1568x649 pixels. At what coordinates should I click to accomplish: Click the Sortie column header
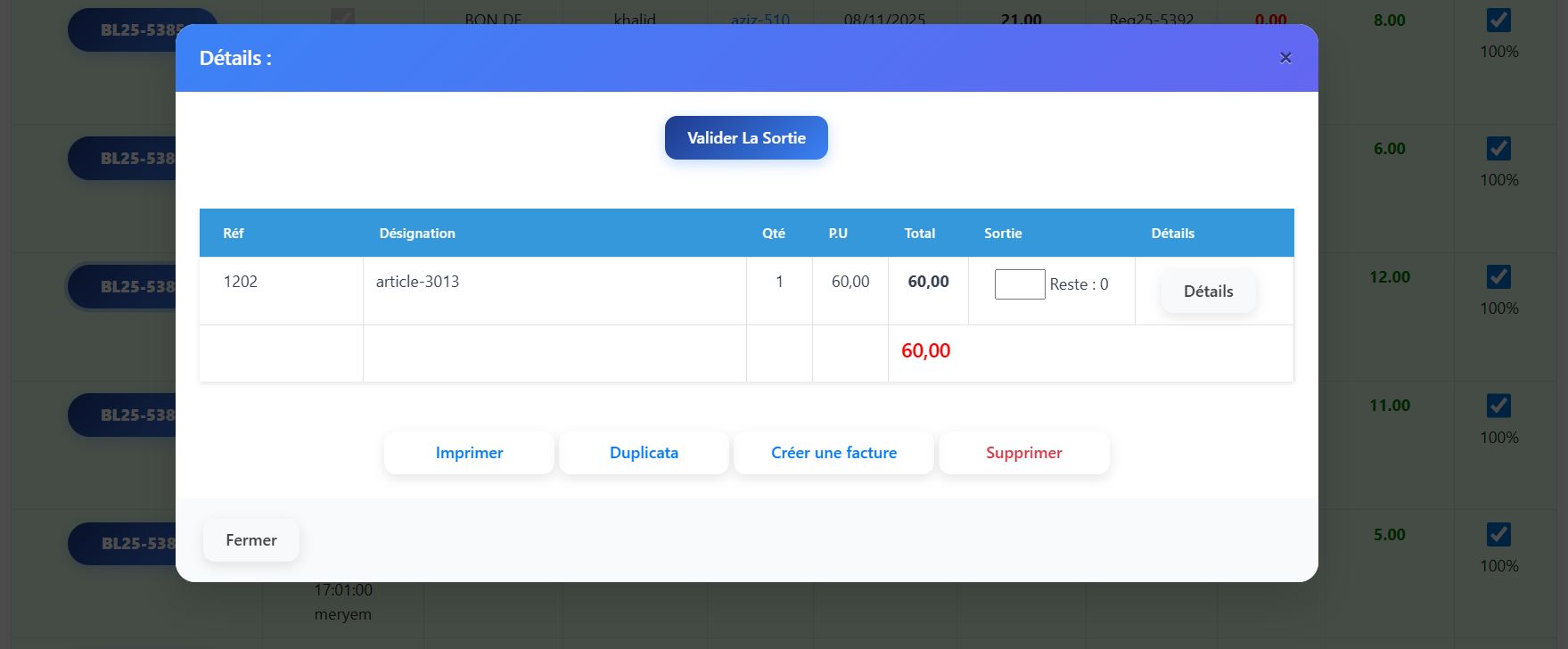click(1003, 234)
